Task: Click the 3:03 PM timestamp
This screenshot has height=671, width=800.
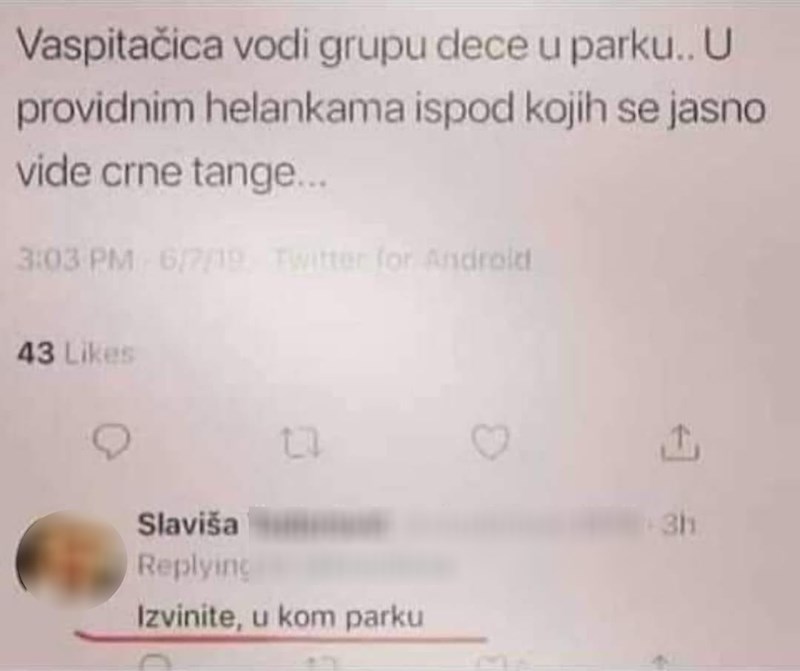Action: (76, 260)
